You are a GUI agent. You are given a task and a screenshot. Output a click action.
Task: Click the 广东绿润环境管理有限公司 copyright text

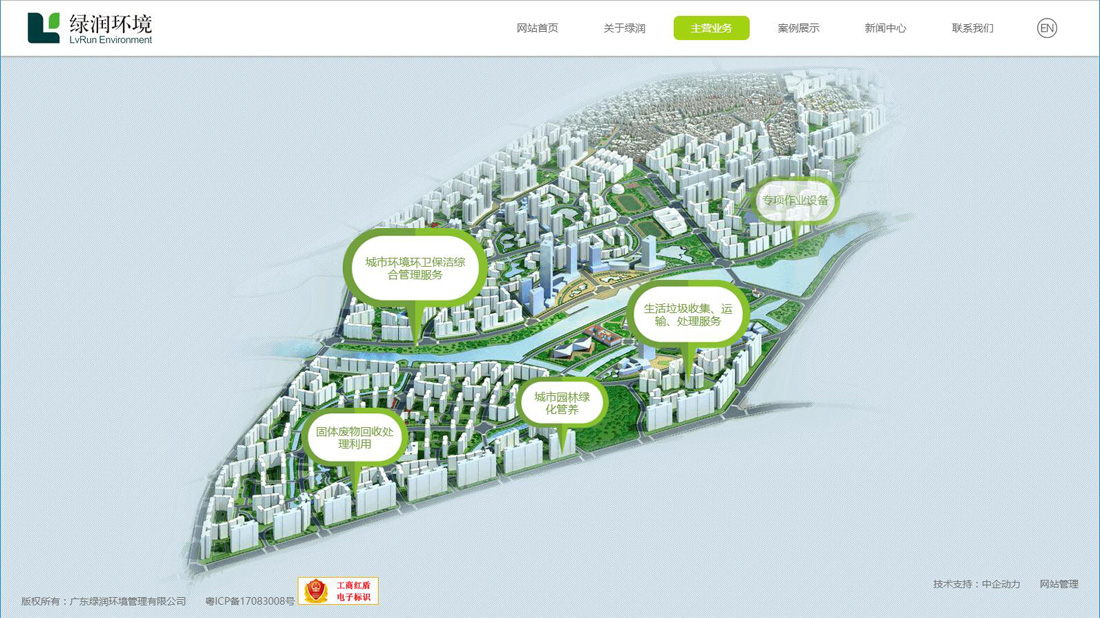[x=127, y=601]
